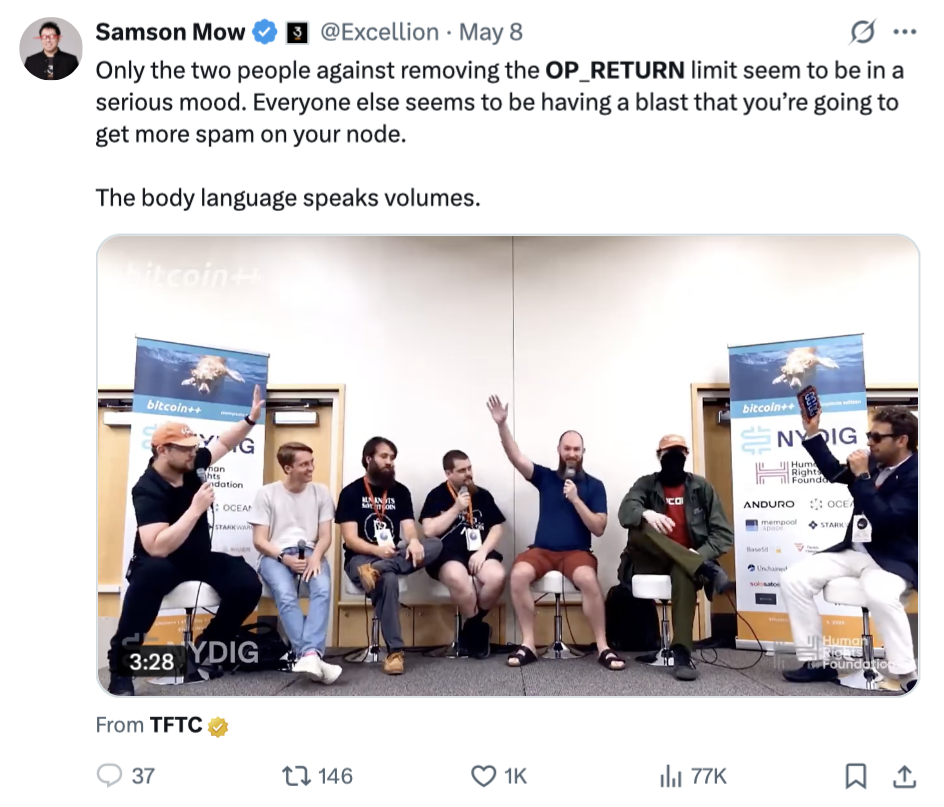Click the 3:28 video duration badge
Viewport: 944px width, 807px height.
152,662
